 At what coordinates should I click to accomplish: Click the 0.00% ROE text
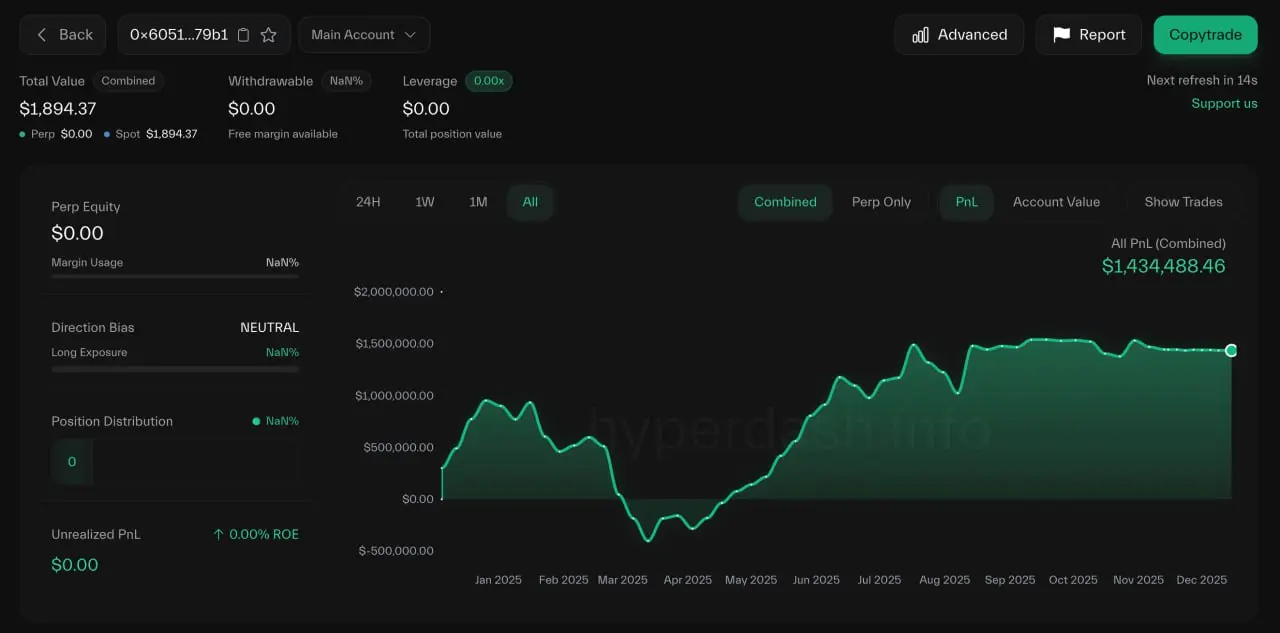264,535
